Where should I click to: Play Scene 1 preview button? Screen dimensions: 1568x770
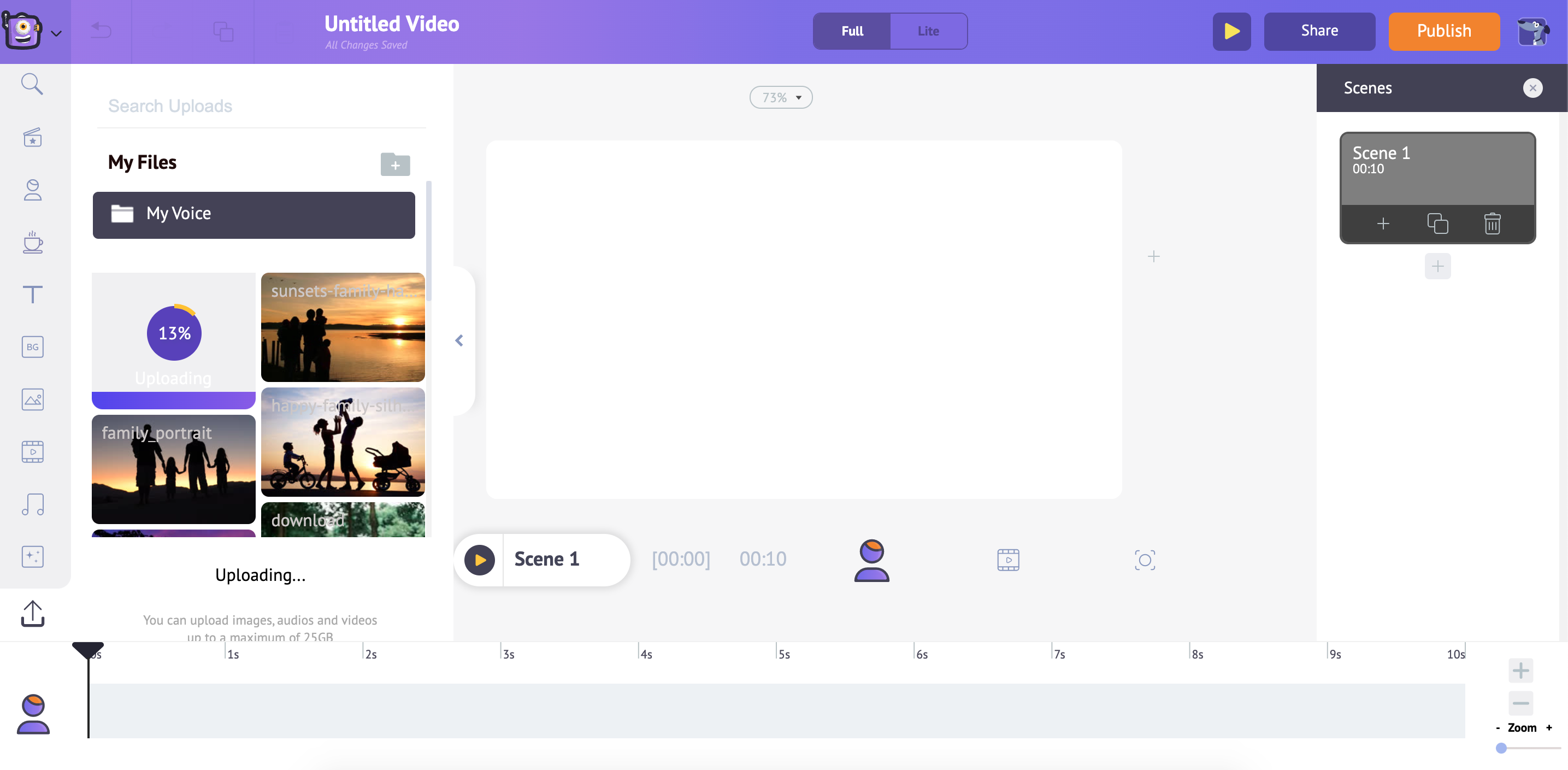[x=480, y=560]
